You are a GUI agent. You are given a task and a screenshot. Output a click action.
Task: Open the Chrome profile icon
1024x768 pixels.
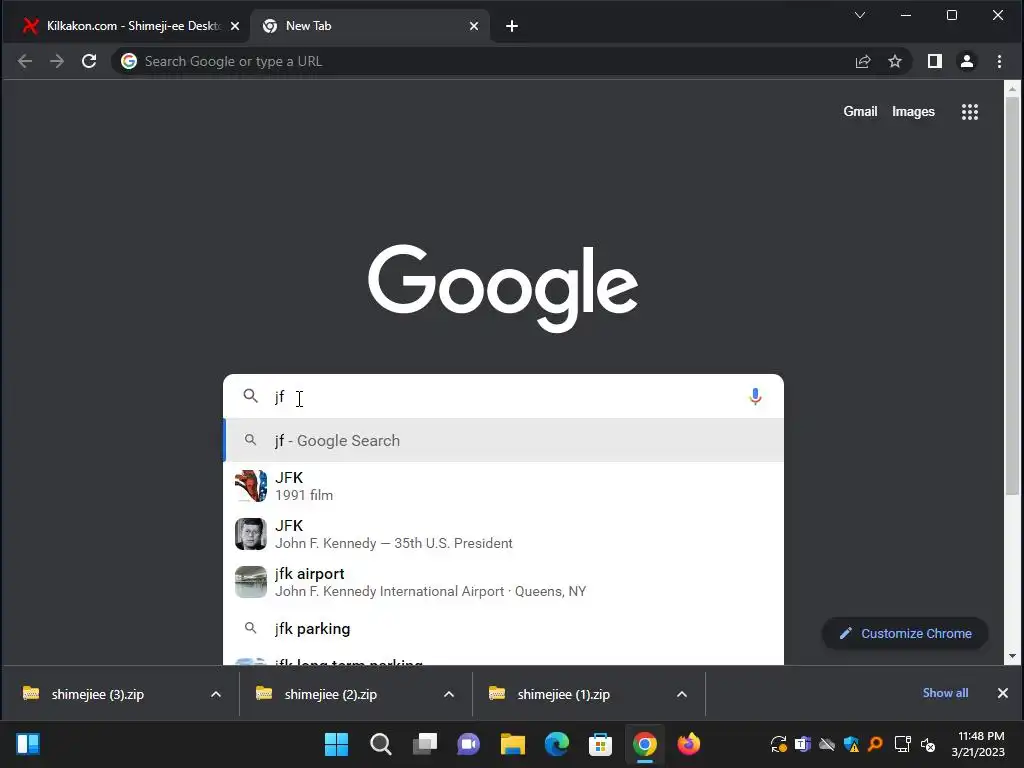(x=967, y=61)
